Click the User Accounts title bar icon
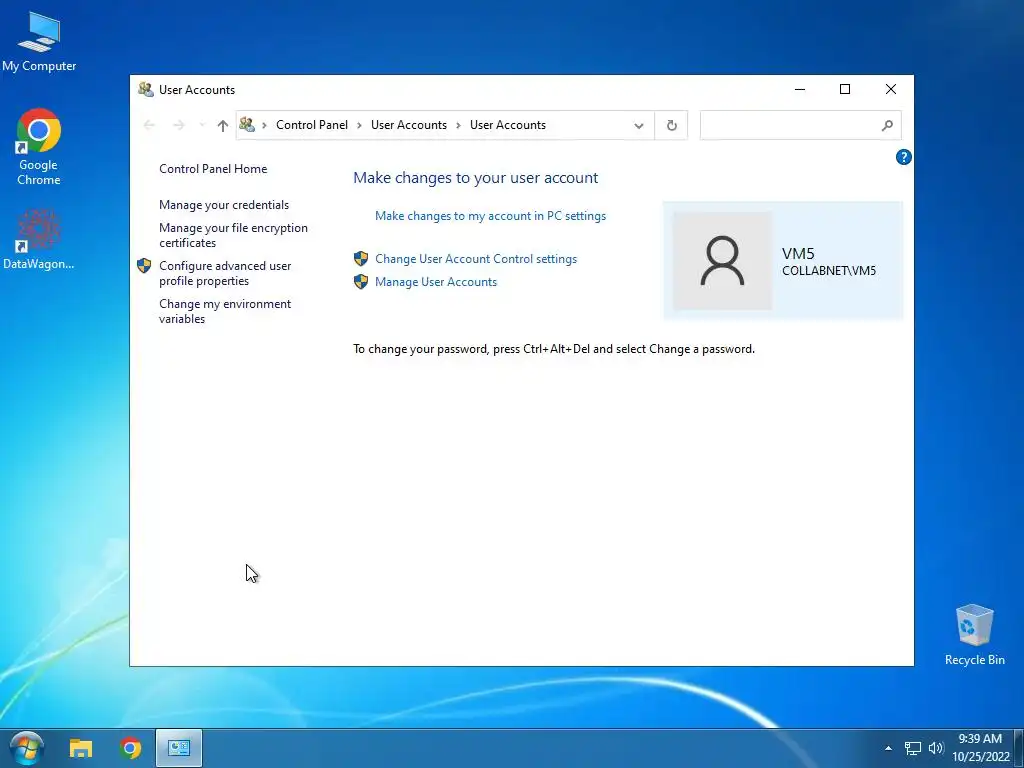 tap(146, 89)
